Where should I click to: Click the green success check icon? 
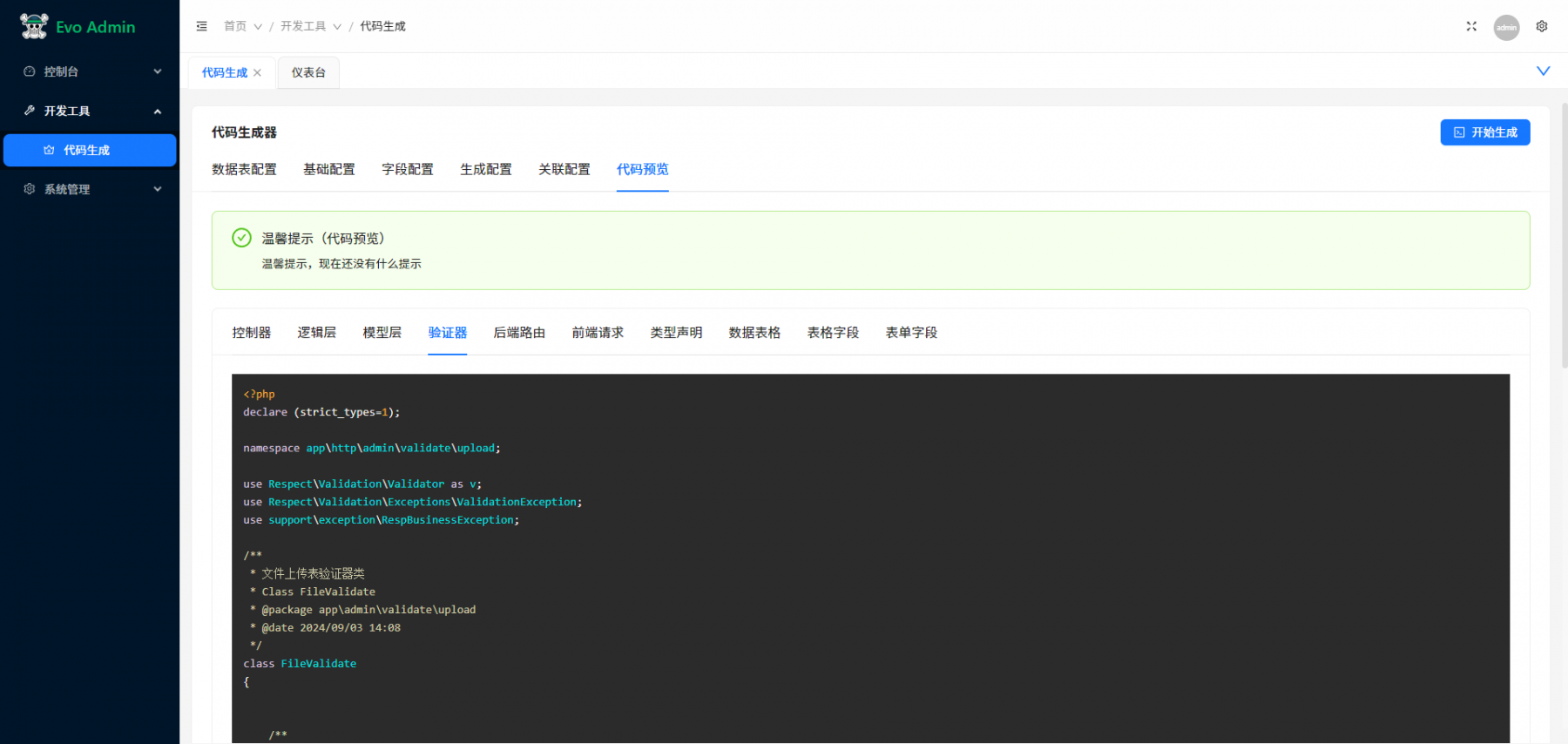coord(241,238)
